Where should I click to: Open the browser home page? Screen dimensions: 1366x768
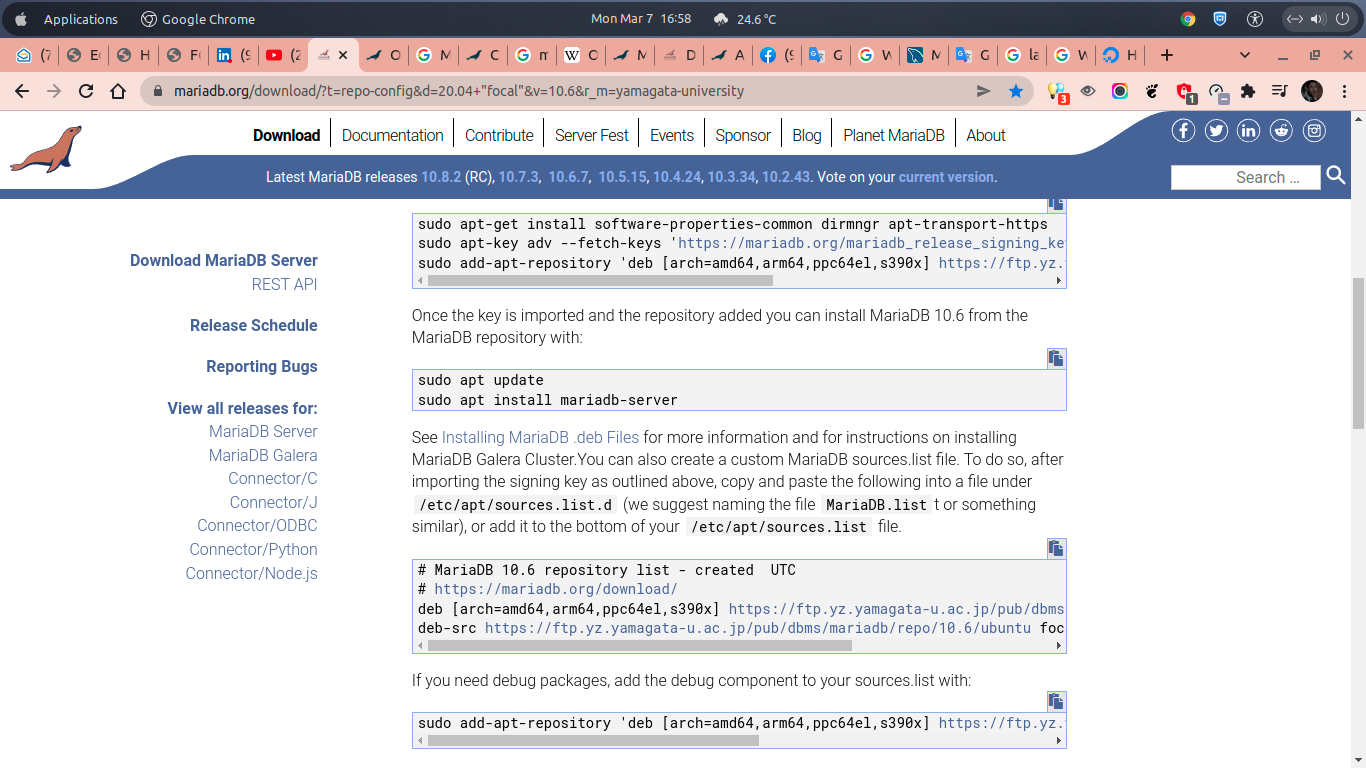118,91
